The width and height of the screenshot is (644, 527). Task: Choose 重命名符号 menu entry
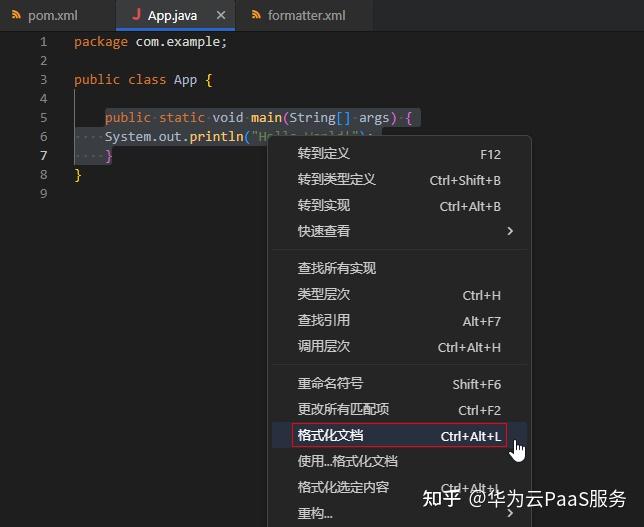tap(399, 384)
